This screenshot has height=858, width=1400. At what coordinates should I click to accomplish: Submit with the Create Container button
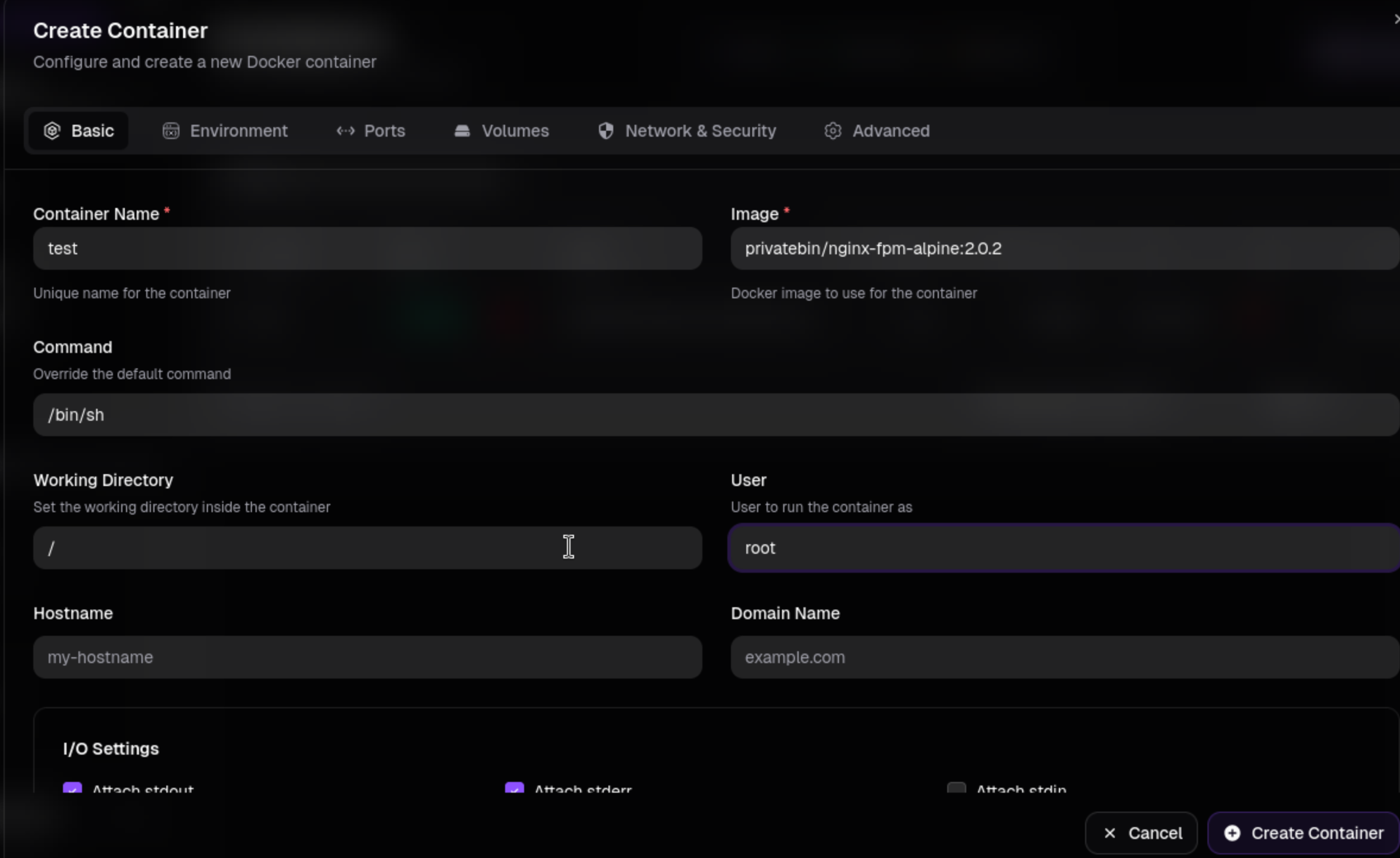click(x=1304, y=833)
